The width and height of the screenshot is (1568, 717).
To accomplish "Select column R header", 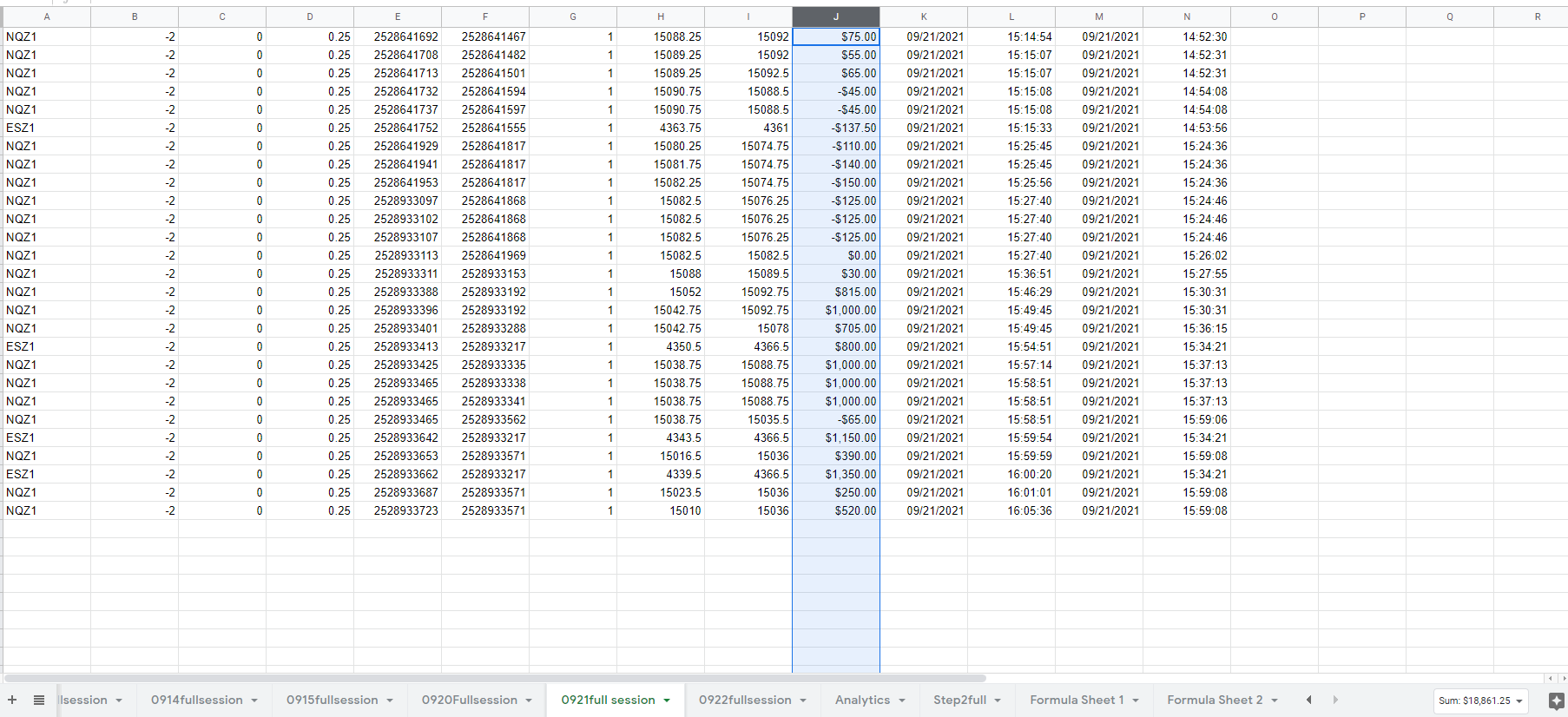I will point(1537,16).
